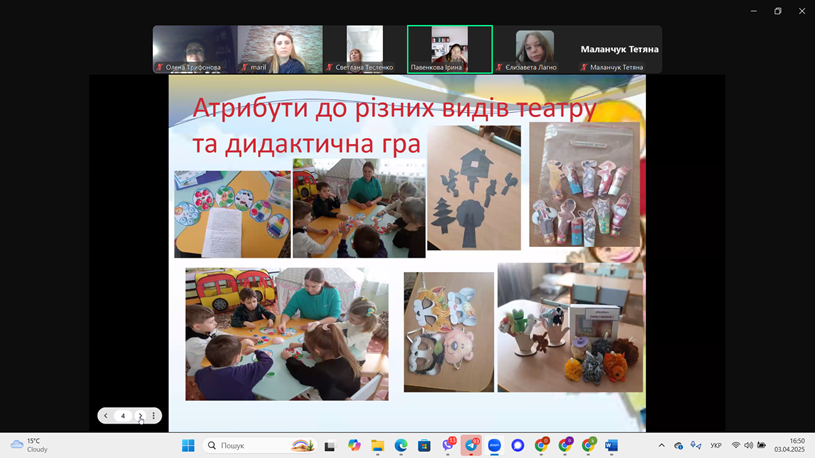The width and height of the screenshot is (815, 458).
Task: Open File Explorer from the taskbar
Action: pyautogui.click(x=377, y=446)
